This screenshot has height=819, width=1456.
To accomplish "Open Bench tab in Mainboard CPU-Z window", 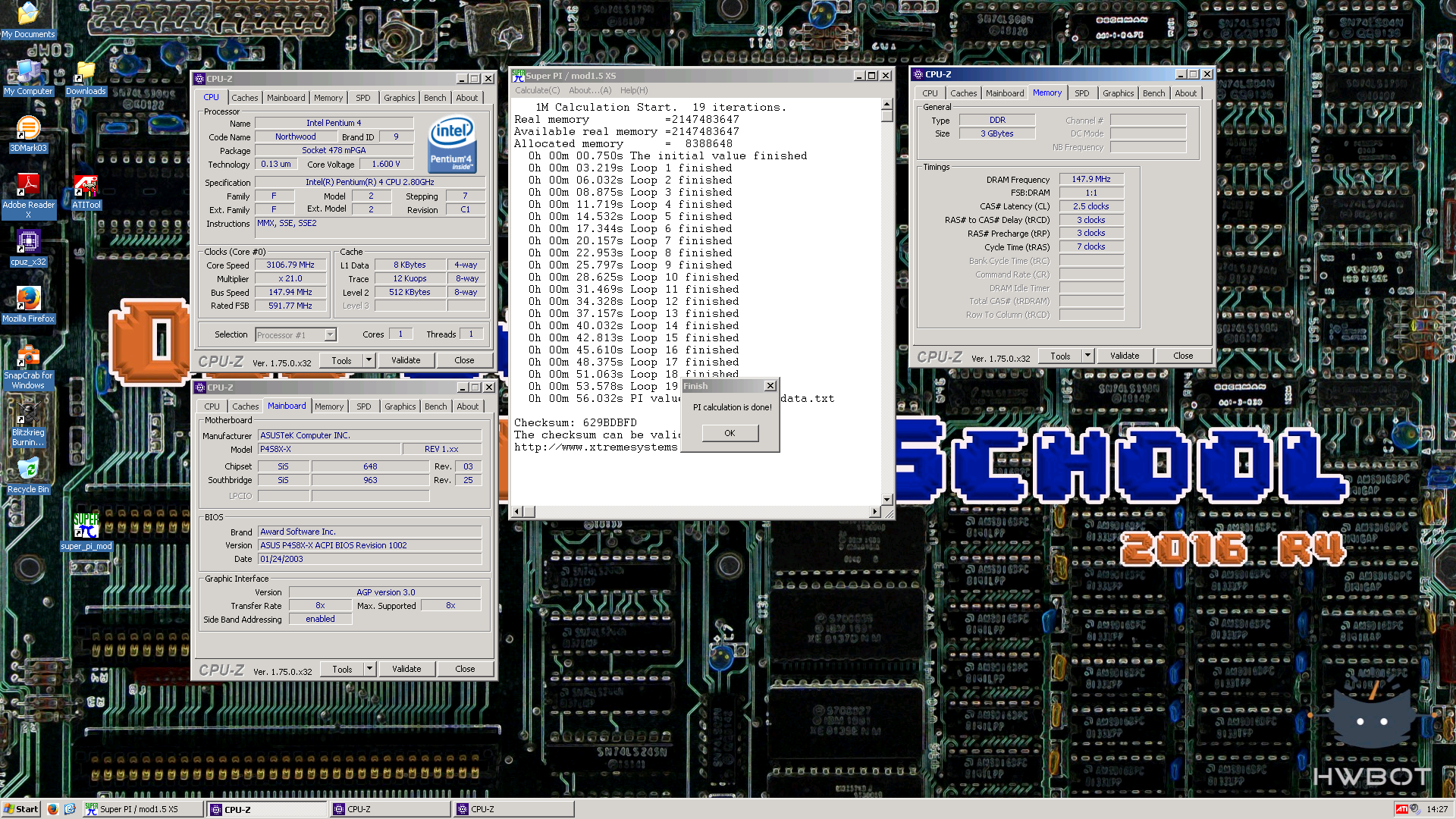I will [x=435, y=406].
